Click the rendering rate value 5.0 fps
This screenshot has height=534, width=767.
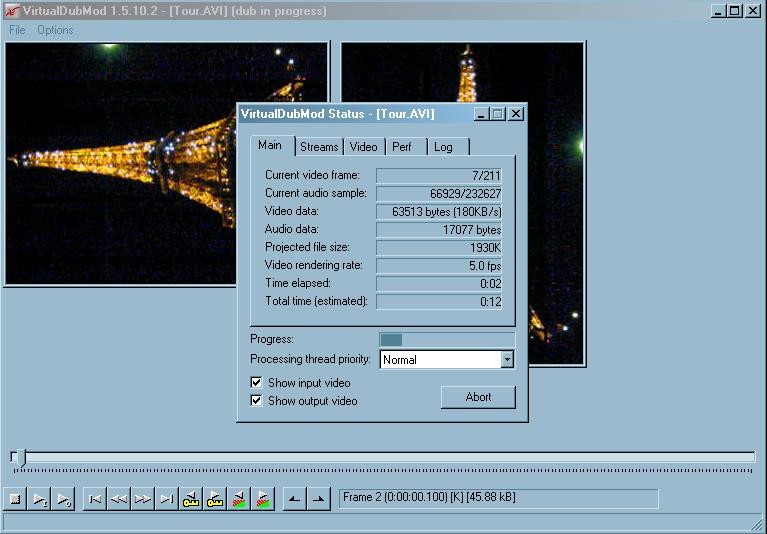[439, 266]
